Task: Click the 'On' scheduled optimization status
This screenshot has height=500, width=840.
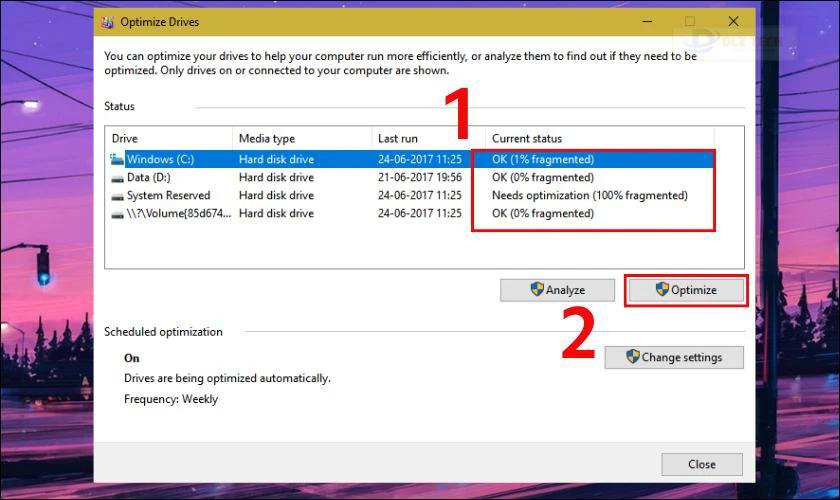Action: [132, 358]
